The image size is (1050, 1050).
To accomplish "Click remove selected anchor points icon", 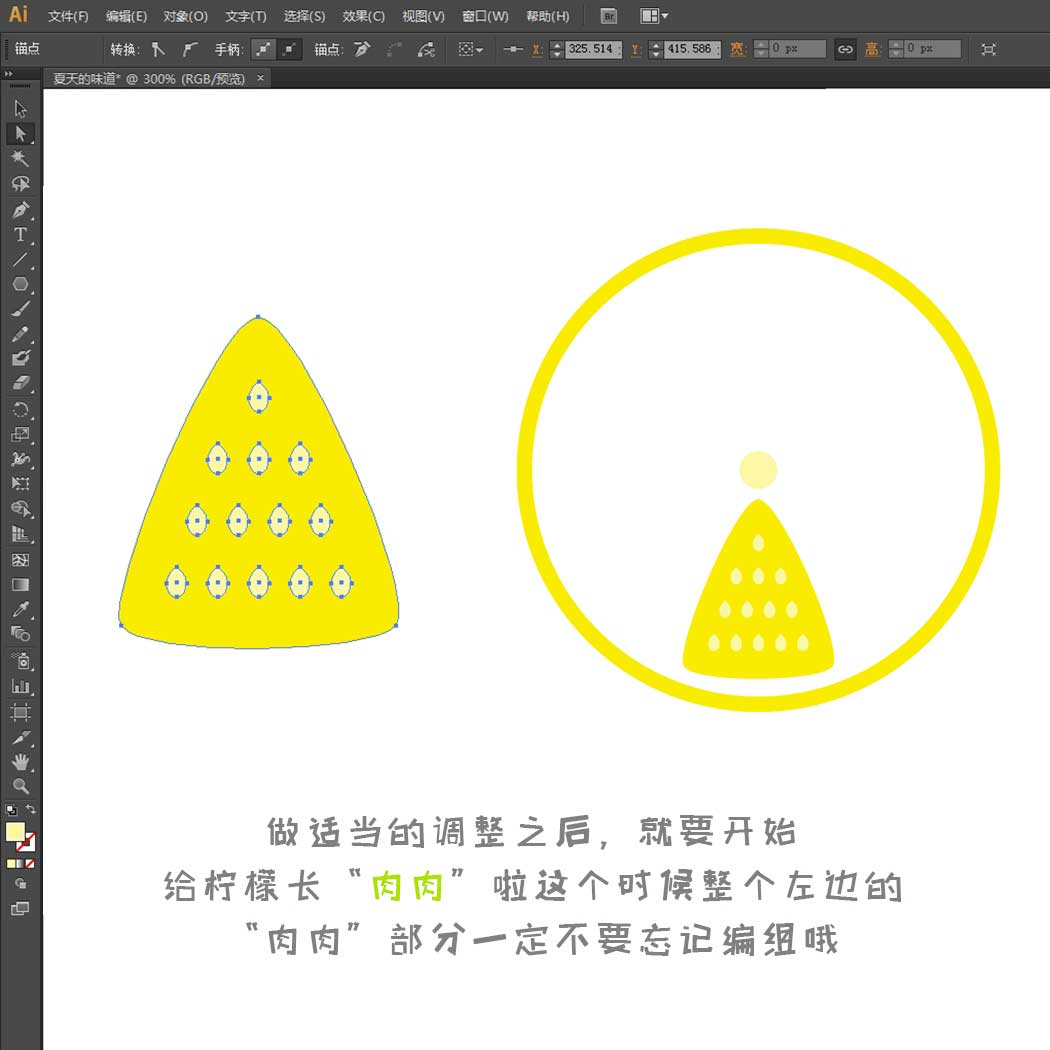I will click(x=362, y=49).
